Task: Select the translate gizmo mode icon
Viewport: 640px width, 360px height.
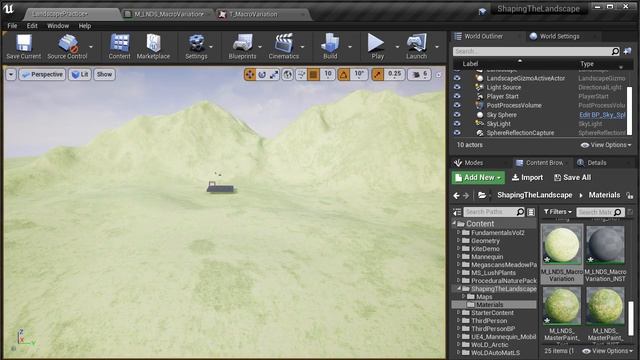Action: (250, 74)
